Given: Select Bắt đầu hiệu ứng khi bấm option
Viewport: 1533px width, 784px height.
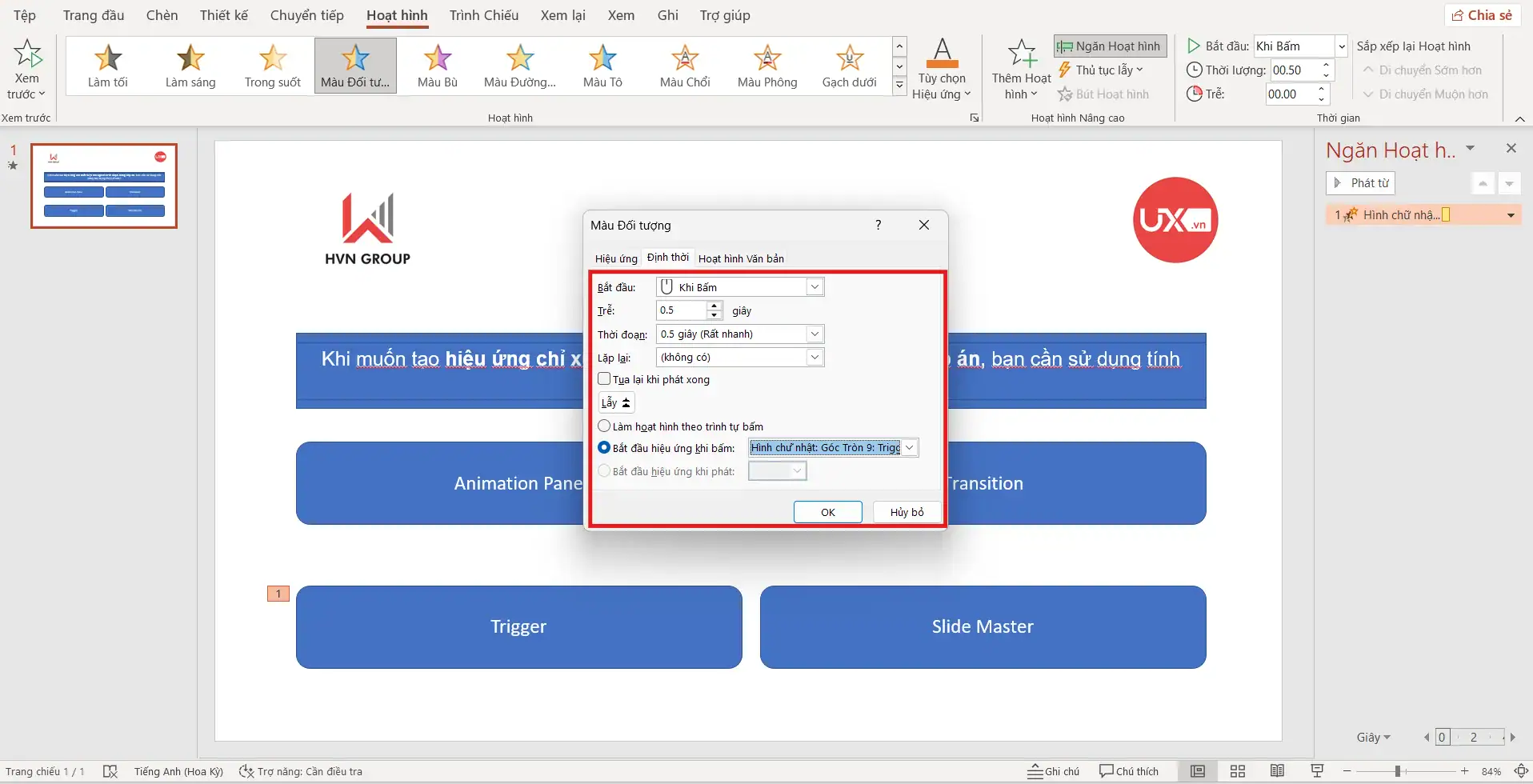Looking at the screenshot, I should (605, 448).
